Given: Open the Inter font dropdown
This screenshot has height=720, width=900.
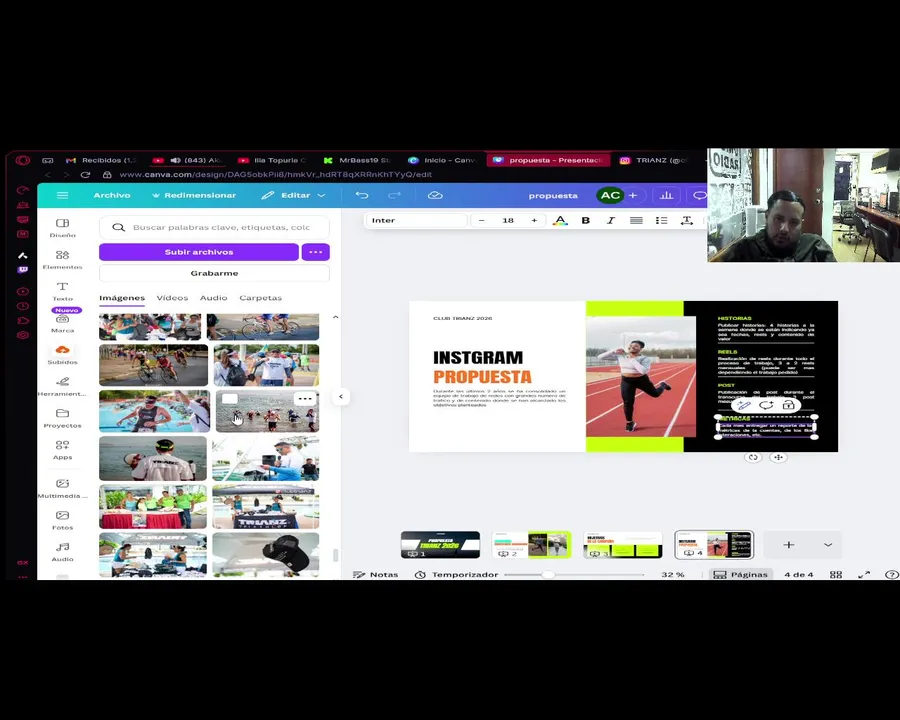Looking at the screenshot, I should click(x=416, y=220).
